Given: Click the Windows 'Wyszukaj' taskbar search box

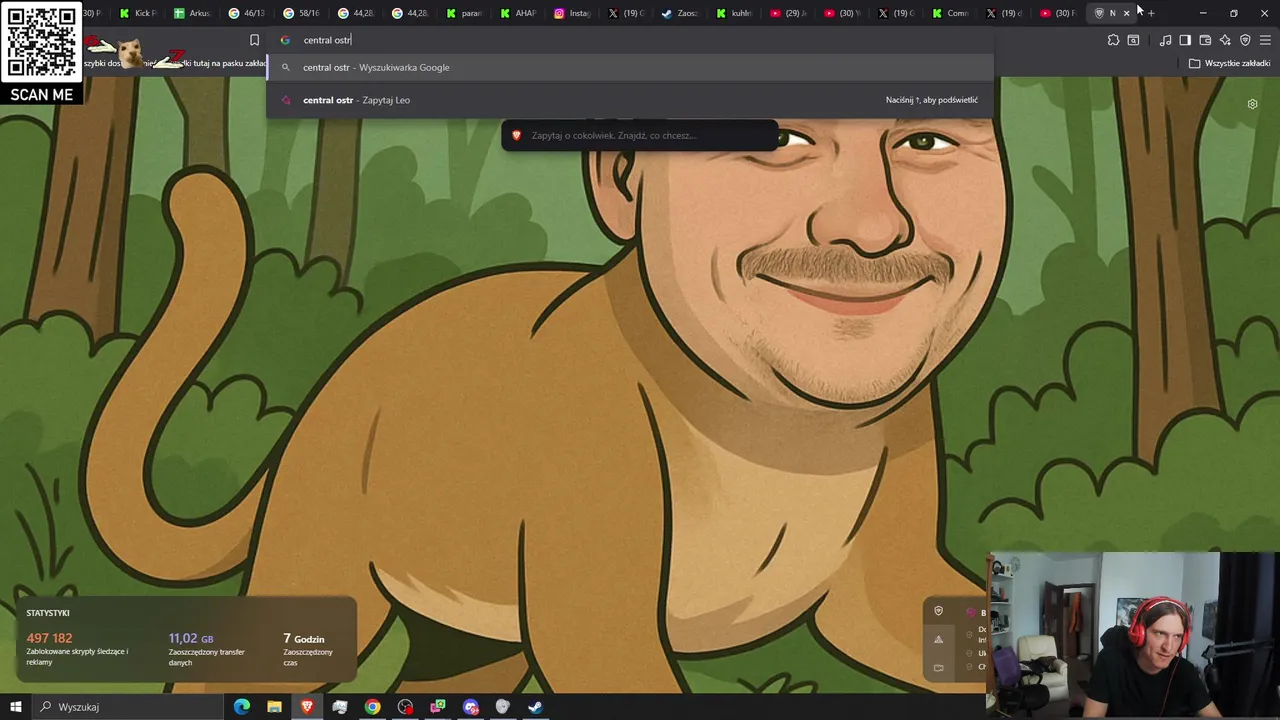Looking at the screenshot, I should (129, 707).
